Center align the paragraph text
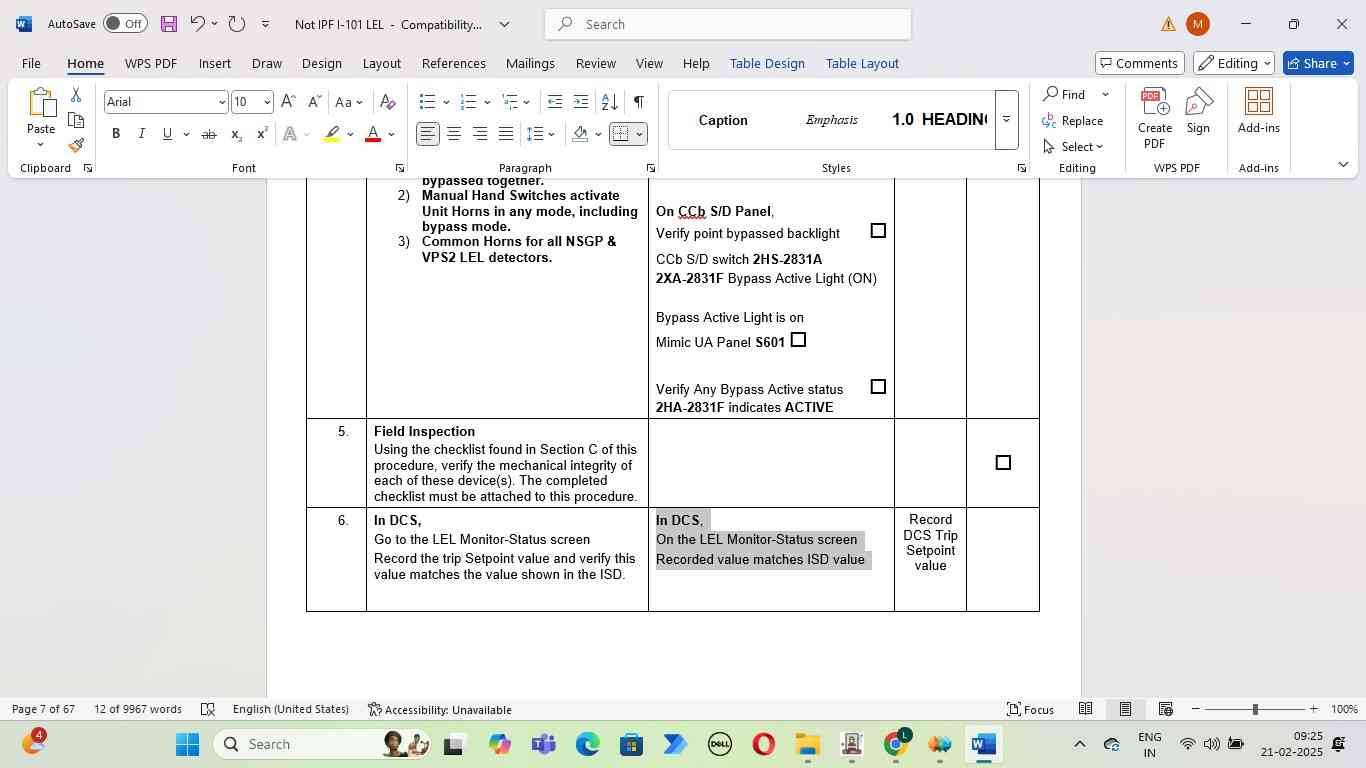The height and width of the screenshot is (768, 1366). click(x=454, y=134)
